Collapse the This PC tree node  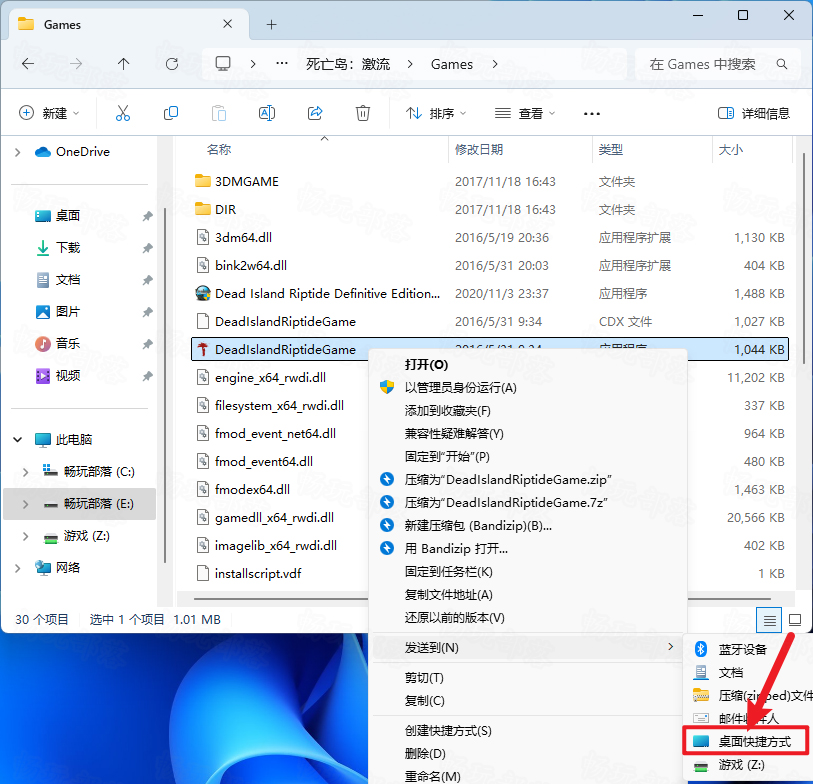click(x=18, y=440)
